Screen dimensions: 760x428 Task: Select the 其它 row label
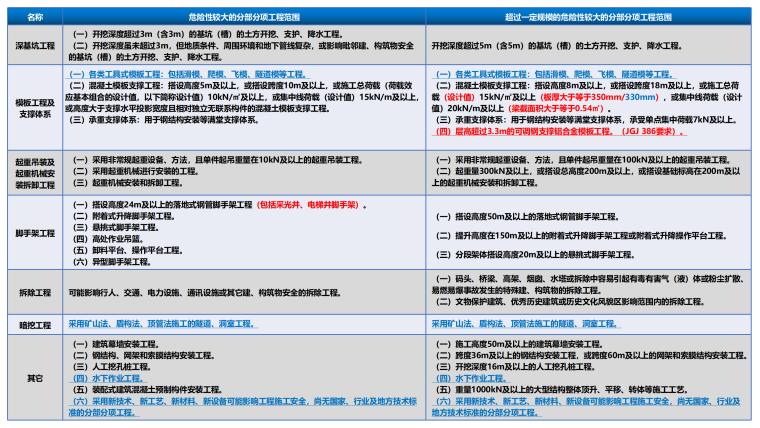(x=34, y=377)
